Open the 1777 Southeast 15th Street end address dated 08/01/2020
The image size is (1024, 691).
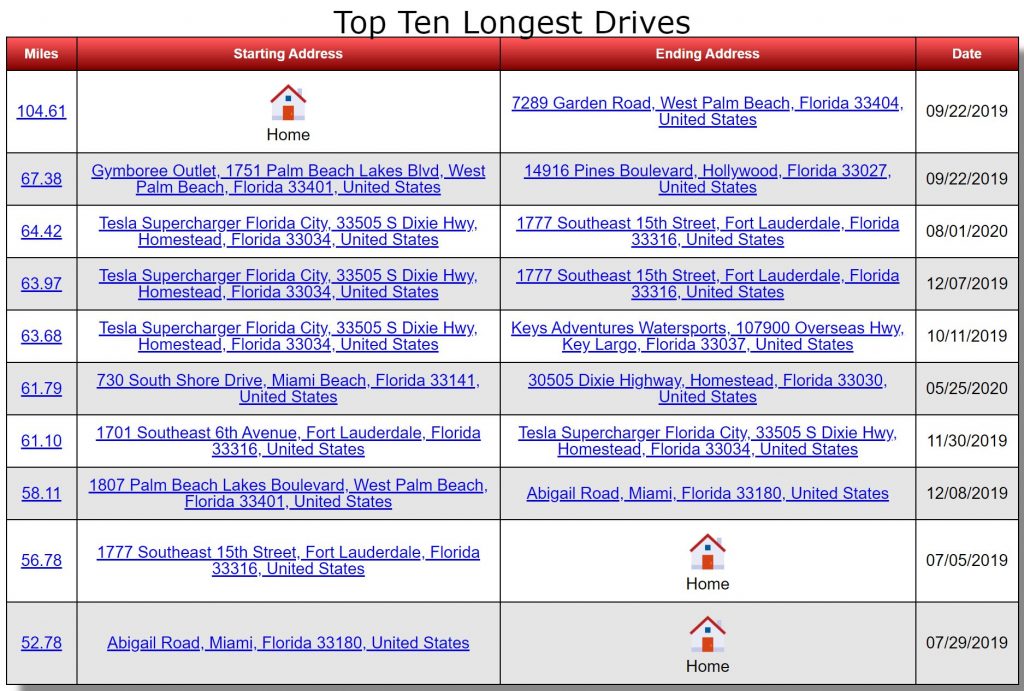(x=707, y=231)
